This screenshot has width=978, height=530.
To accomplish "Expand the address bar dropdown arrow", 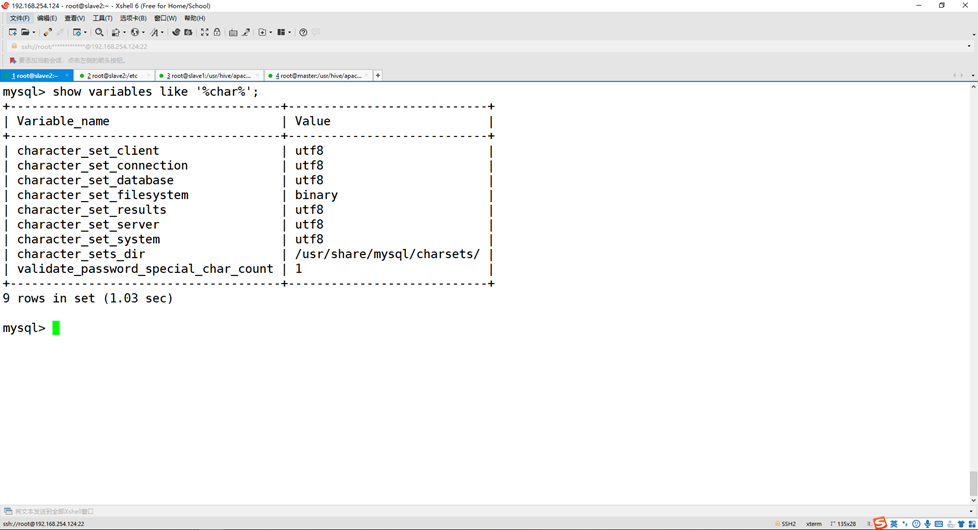I will click(x=969, y=47).
